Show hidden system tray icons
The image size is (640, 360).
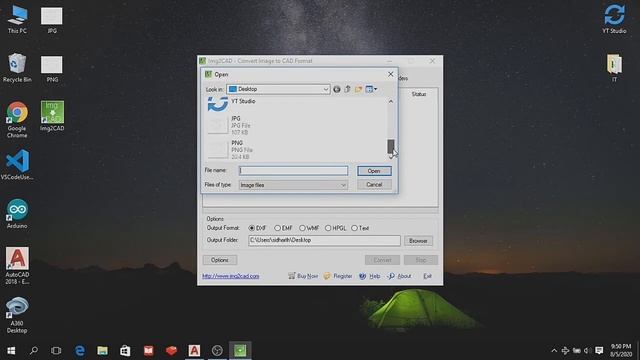pos(554,351)
